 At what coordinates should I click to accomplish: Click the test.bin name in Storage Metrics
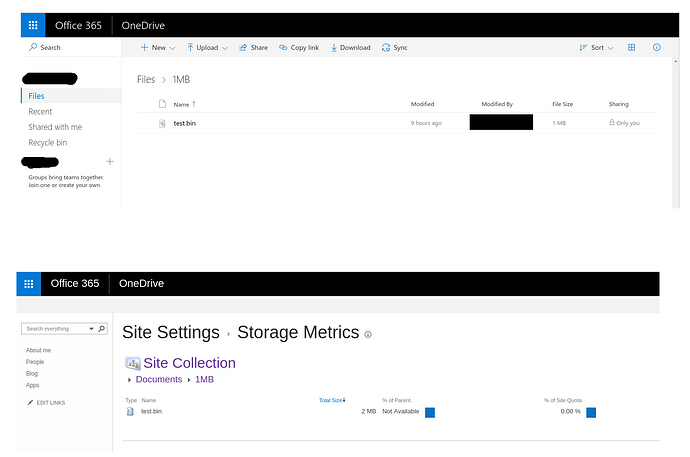[151, 411]
